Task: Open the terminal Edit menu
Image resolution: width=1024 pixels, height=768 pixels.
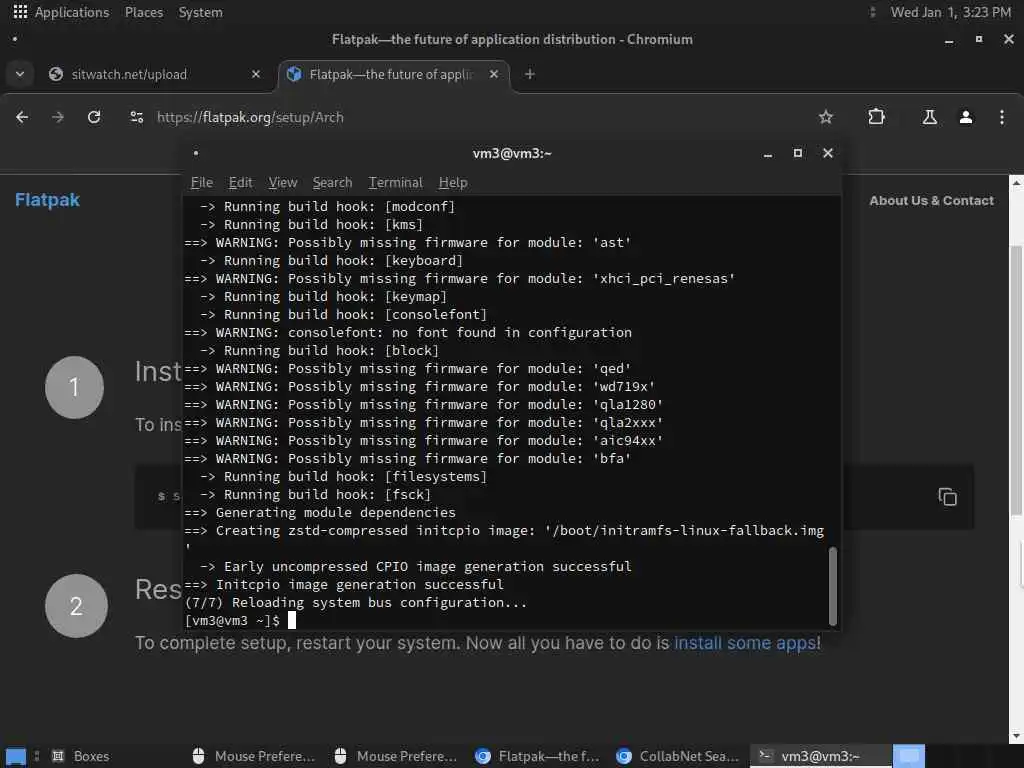Action: (240, 183)
